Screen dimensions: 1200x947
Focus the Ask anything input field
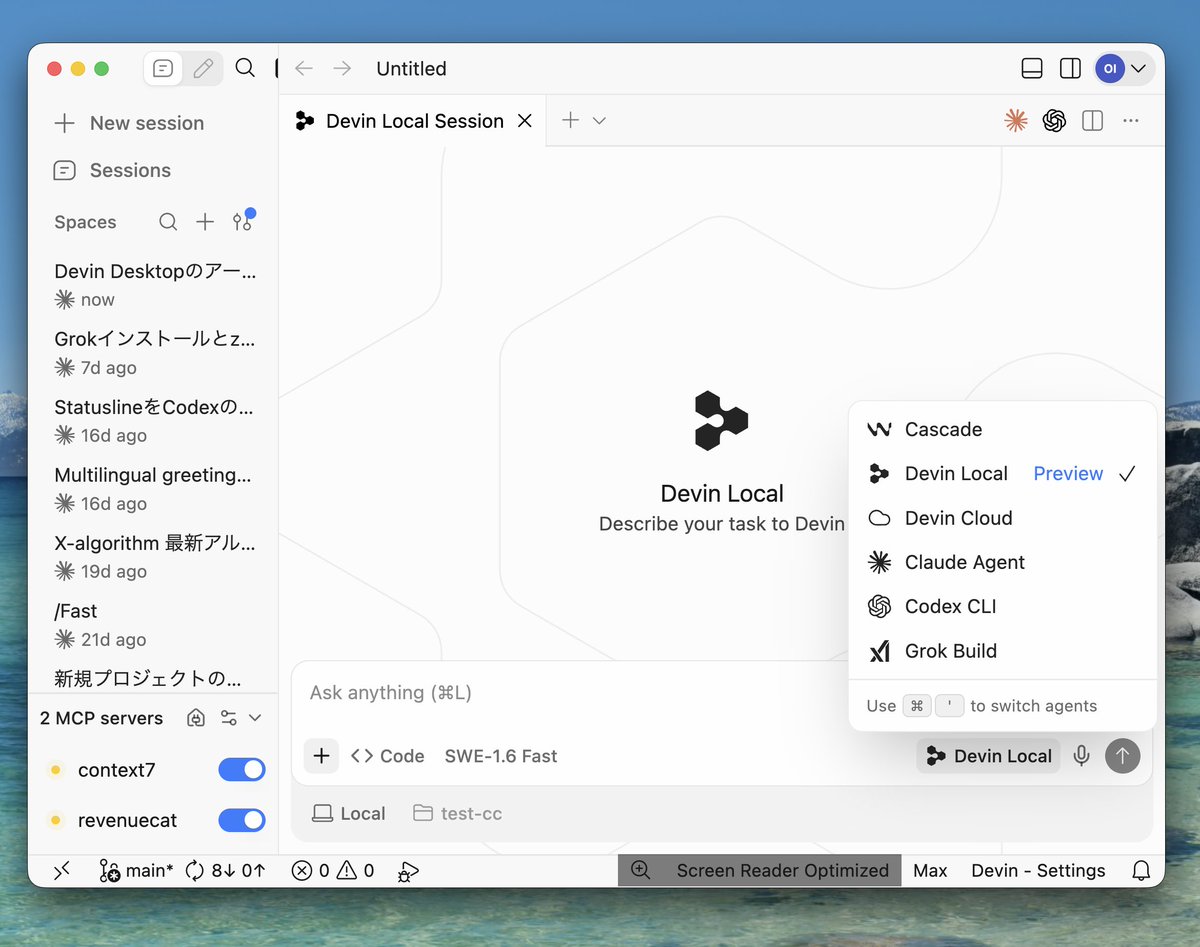(x=570, y=693)
